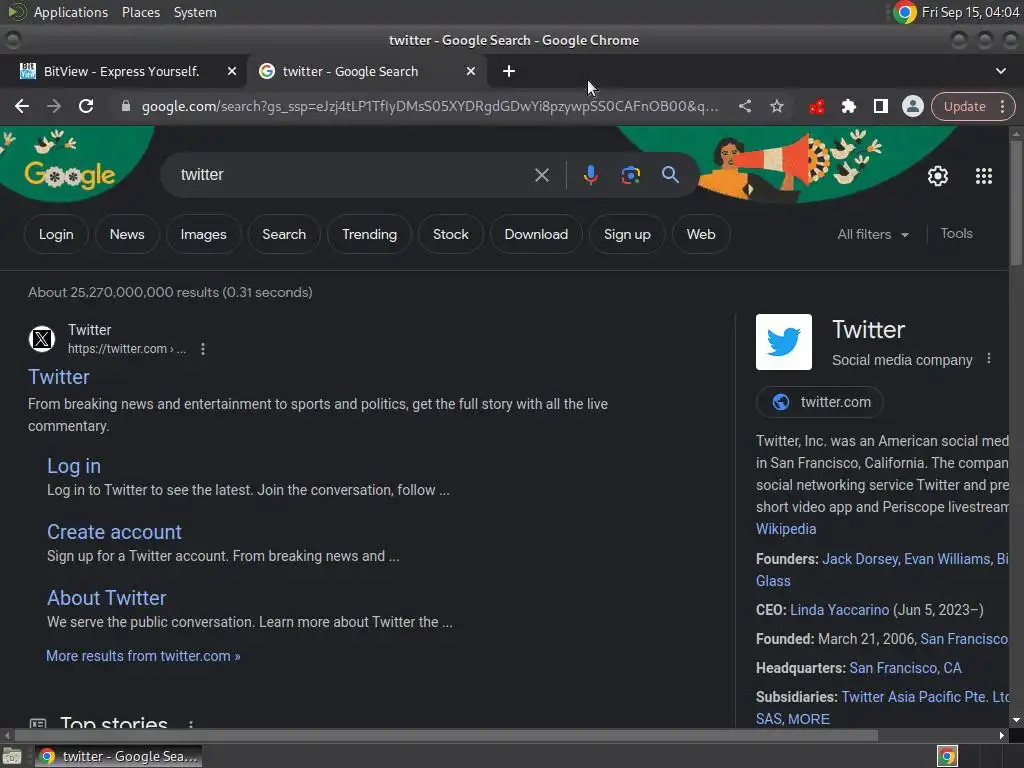Close the twitter Google Search tab
Screen dimensions: 1024x768
pyautogui.click(x=471, y=71)
